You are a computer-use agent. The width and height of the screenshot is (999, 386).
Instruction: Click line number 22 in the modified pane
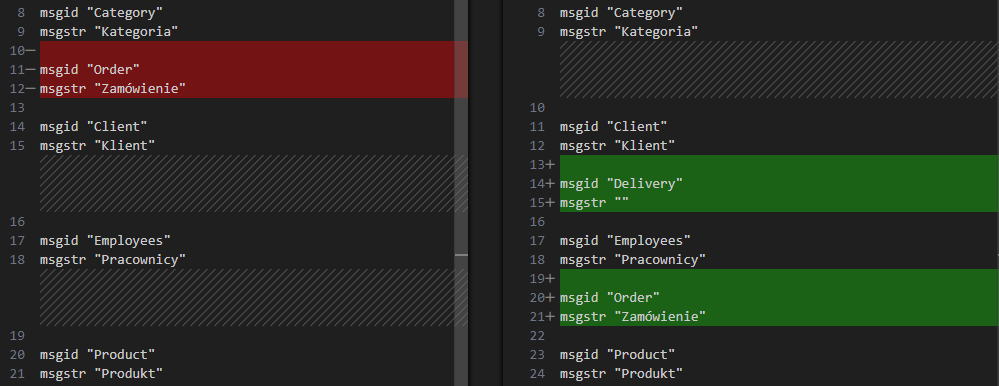(x=537, y=335)
